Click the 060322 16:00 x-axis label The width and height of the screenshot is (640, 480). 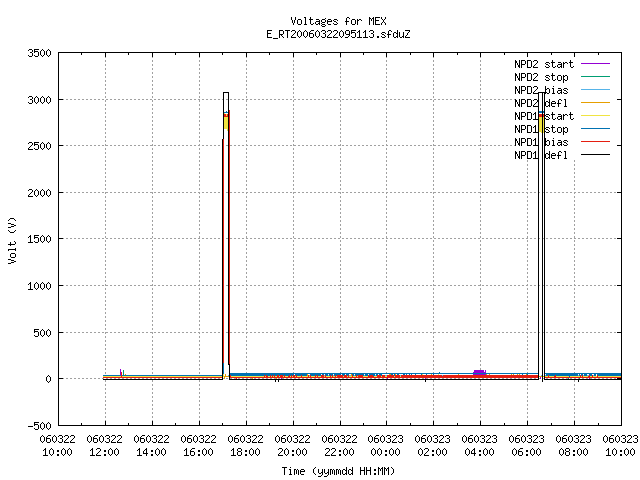(198, 446)
